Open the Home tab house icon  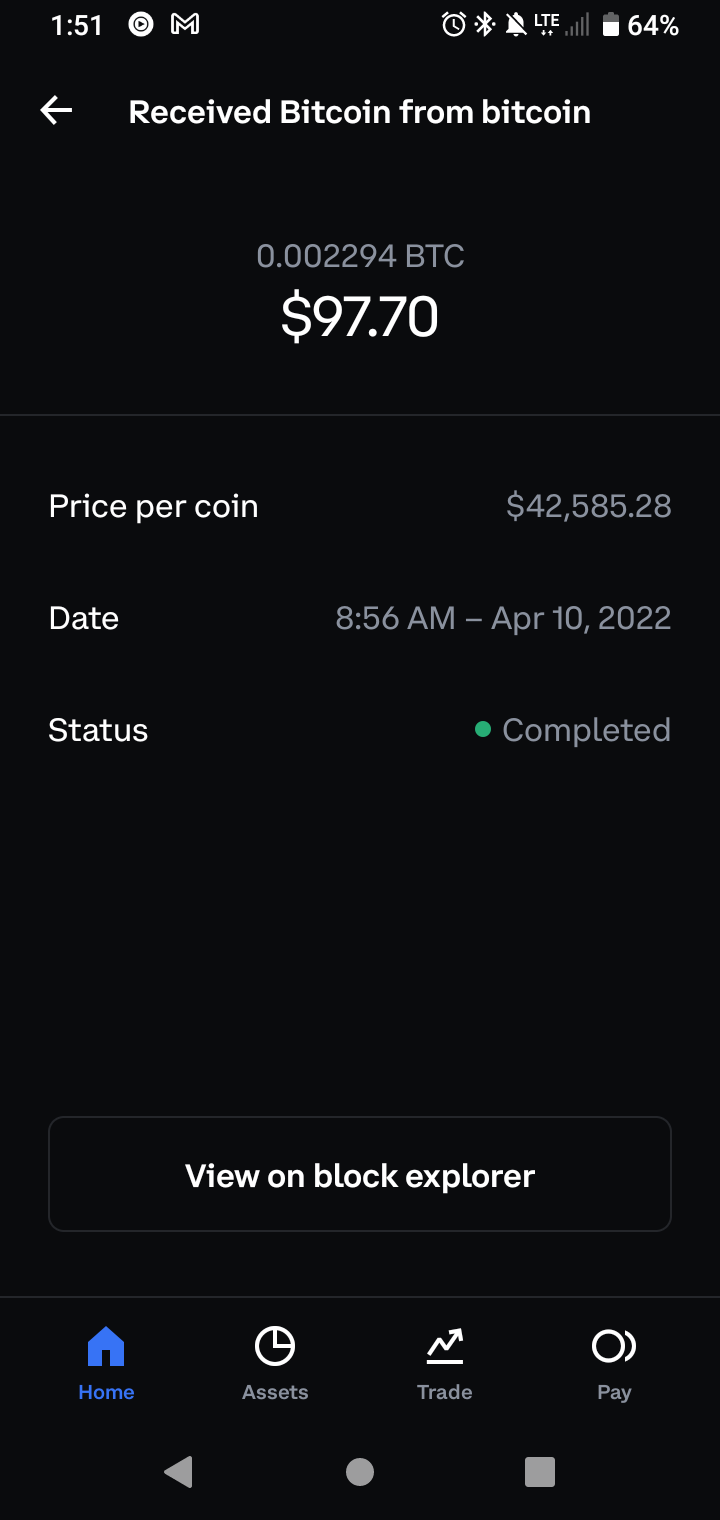(x=106, y=1346)
